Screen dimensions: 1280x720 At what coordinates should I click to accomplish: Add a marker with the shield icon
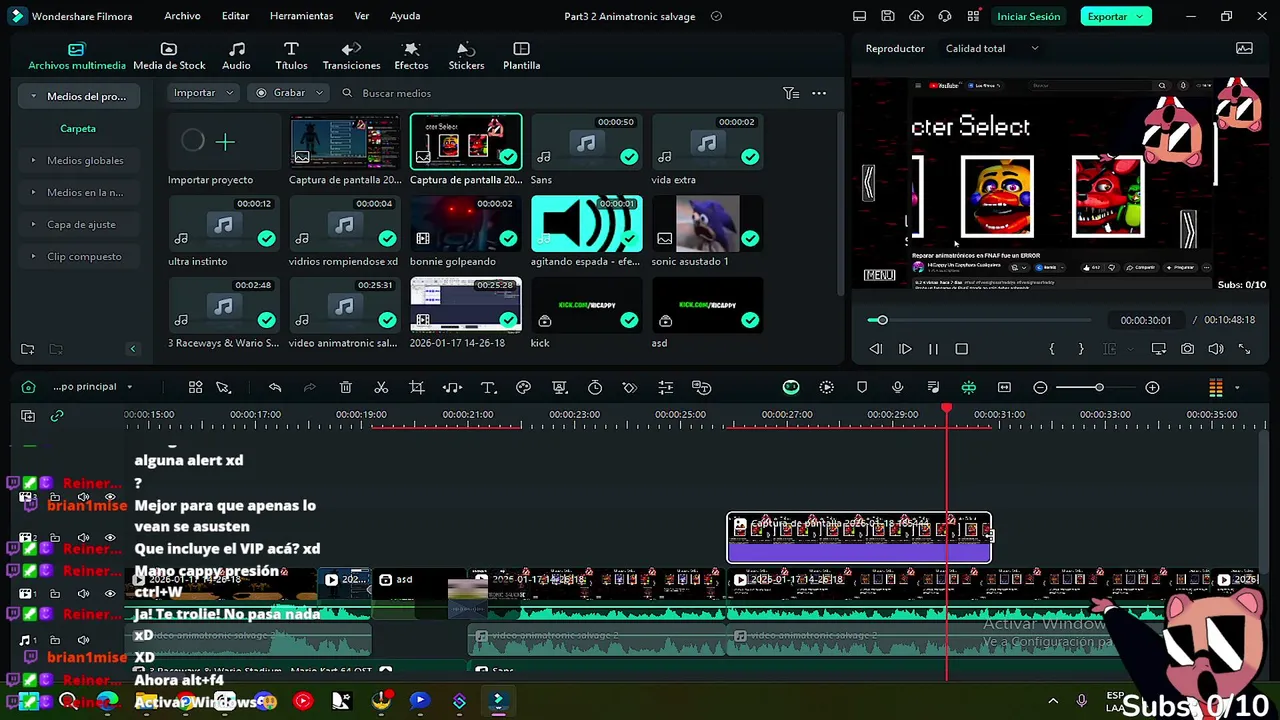click(x=862, y=388)
